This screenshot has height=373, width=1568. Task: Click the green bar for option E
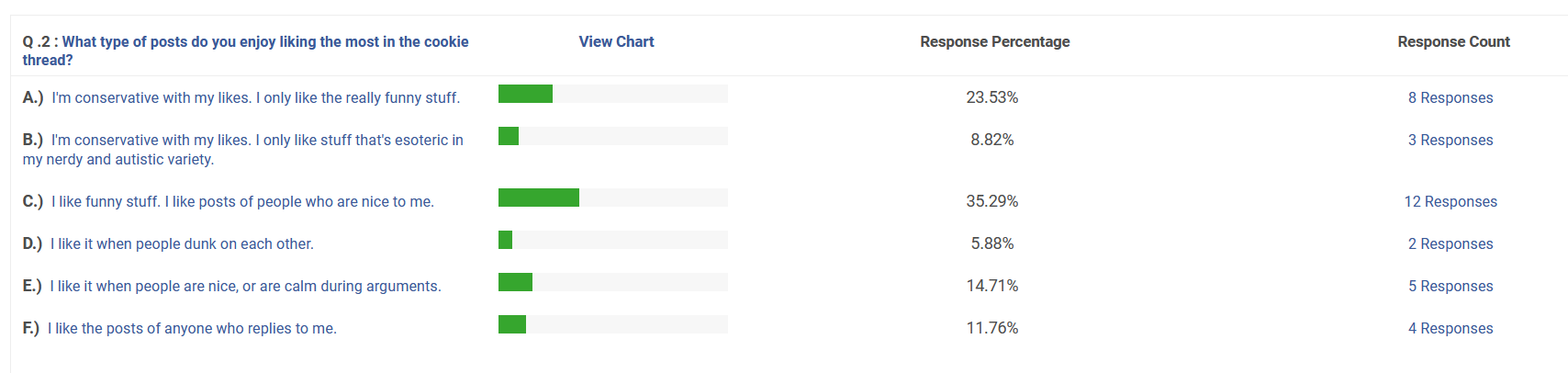click(x=515, y=282)
